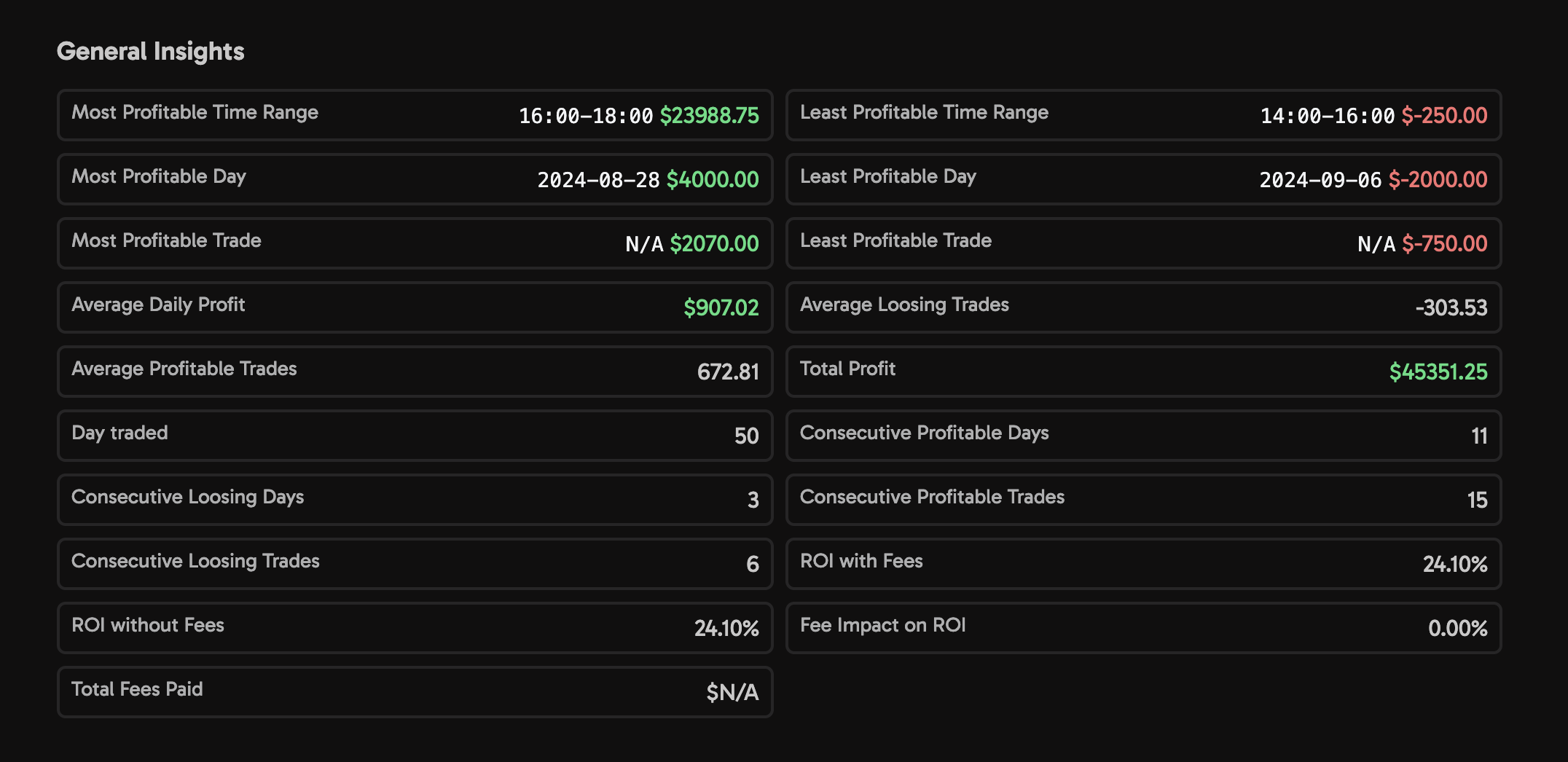Select the Total Fees Paid label
1568x762 pixels.
point(137,689)
